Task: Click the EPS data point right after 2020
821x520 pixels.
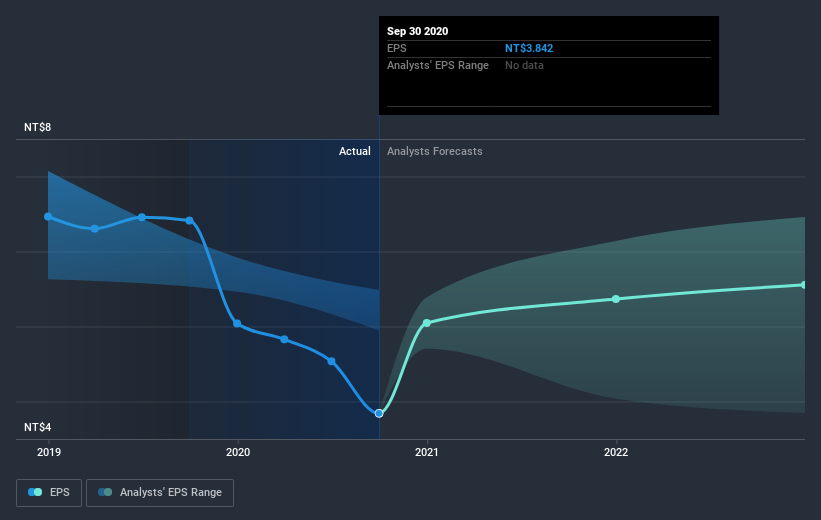Action: click(x=284, y=339)
